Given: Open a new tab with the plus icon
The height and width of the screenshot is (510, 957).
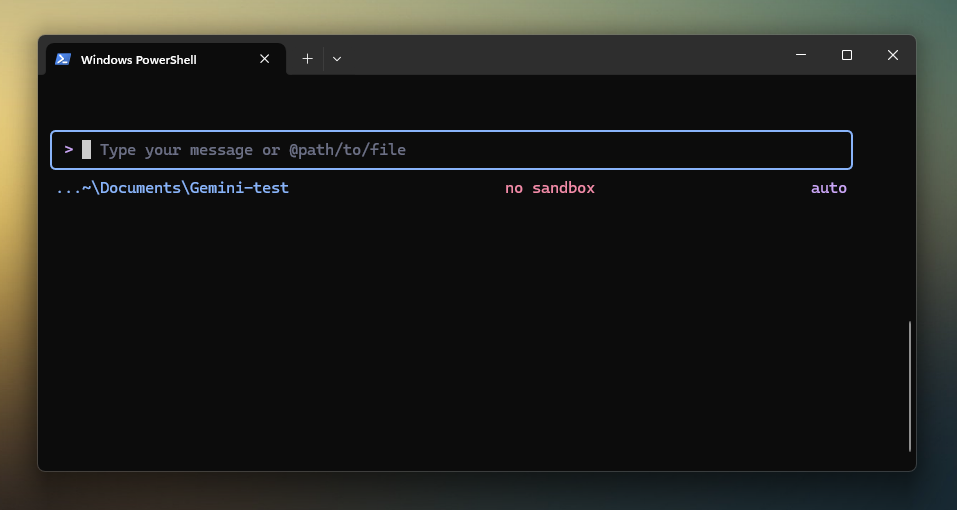Looking at the screenshot, I should point(307,59).
